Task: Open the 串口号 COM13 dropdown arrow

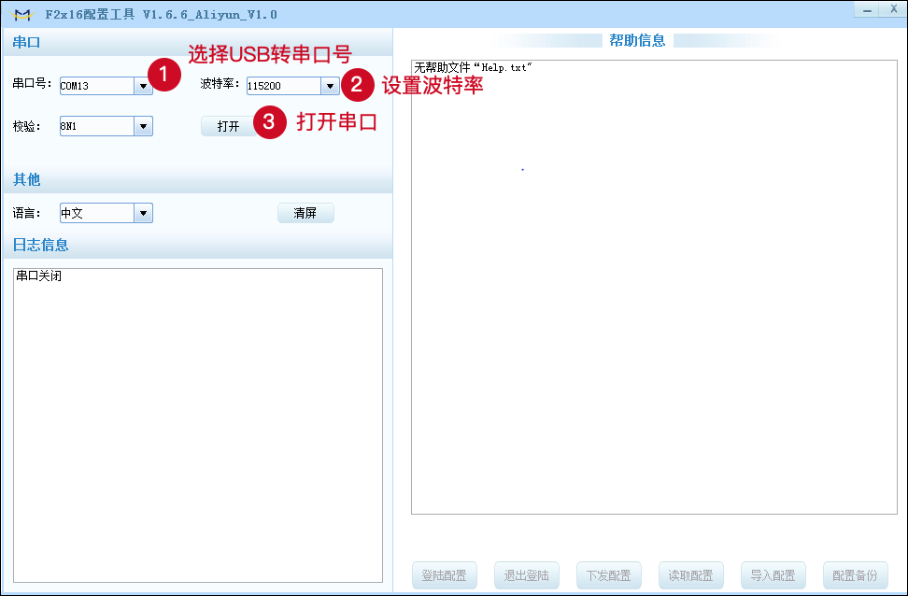Action: pos(143,86)
